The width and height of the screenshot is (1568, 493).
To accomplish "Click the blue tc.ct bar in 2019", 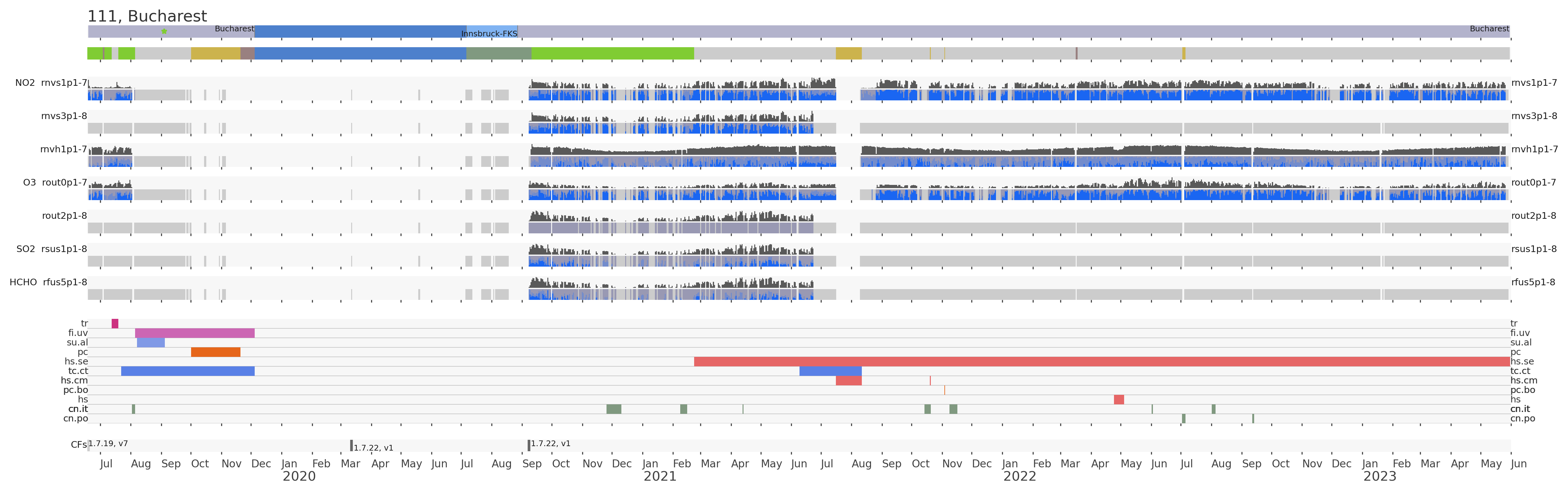I will [188, 371].
